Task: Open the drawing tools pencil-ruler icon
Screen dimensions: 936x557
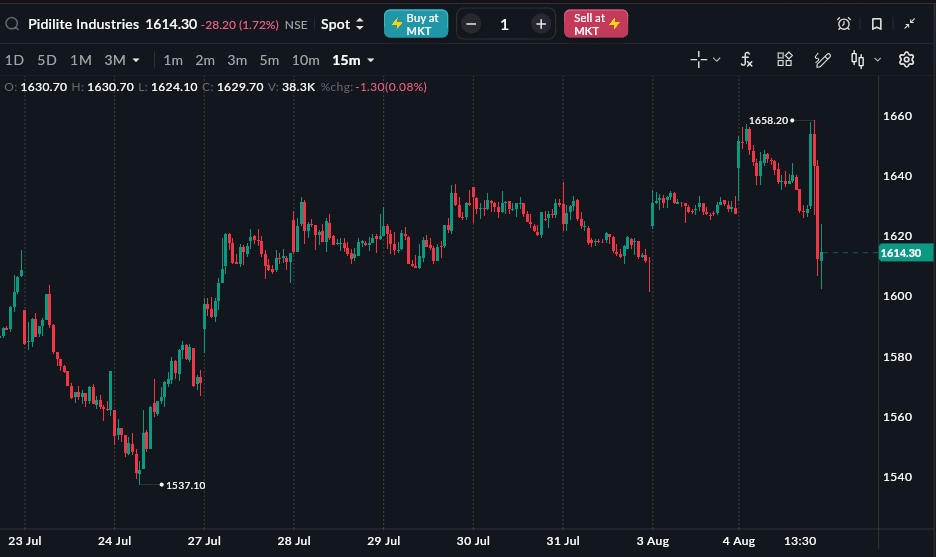Action: pos(823,60)
